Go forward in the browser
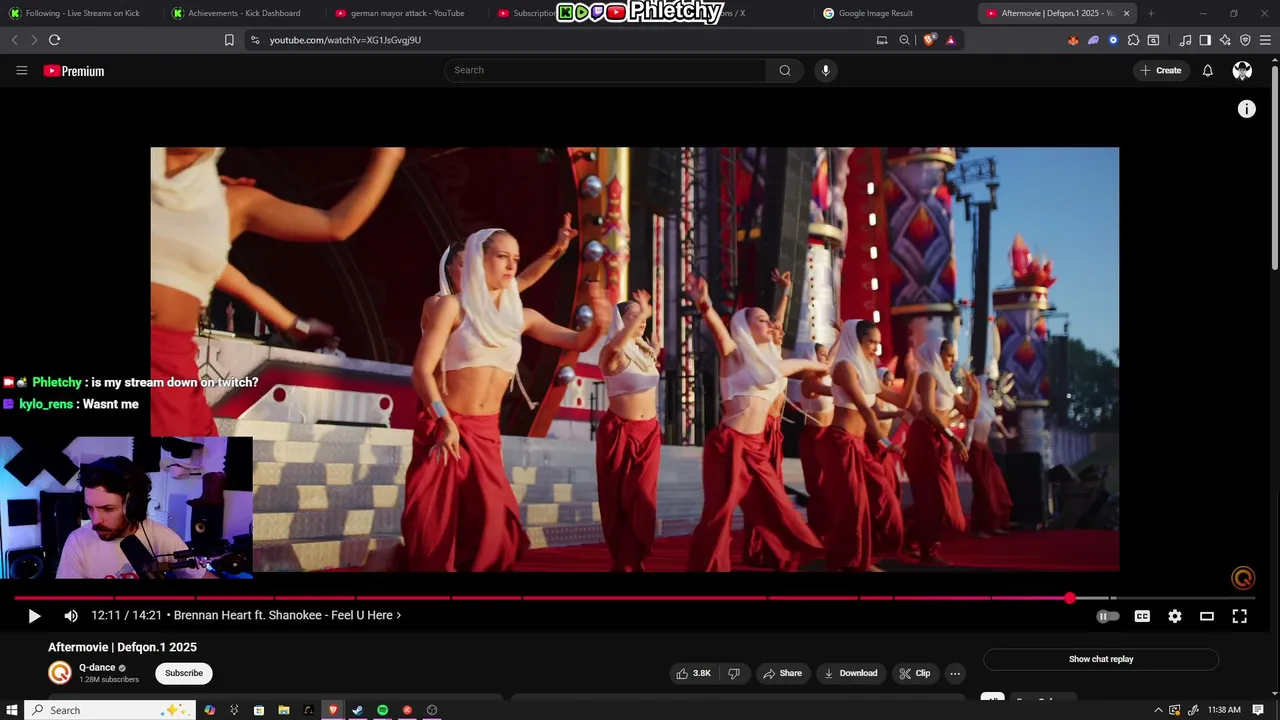1280x720 pixels. tap(34, 40)
